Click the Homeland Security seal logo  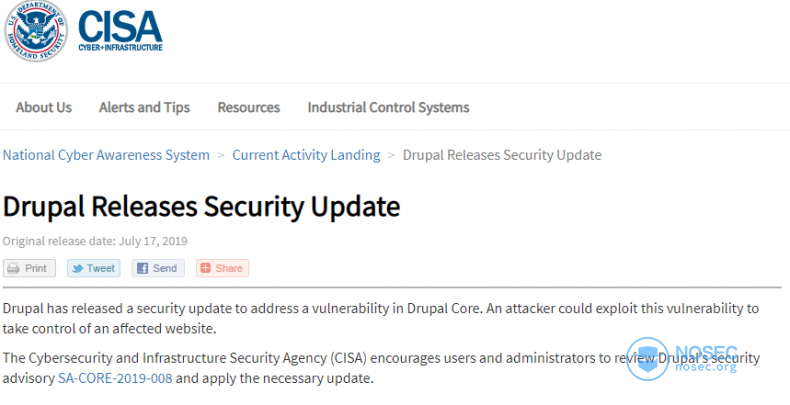(36, 31)
